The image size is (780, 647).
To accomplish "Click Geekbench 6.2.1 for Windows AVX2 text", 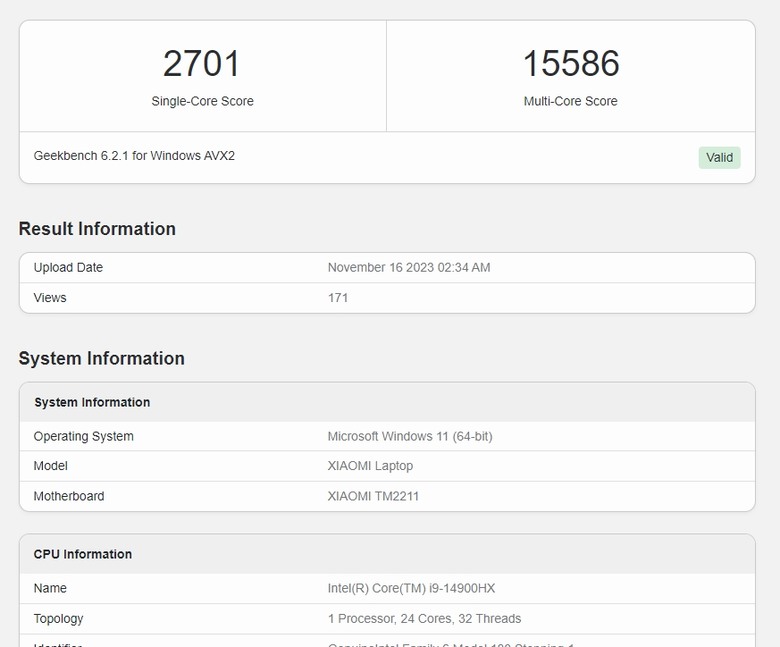I will tap(134, 156).
